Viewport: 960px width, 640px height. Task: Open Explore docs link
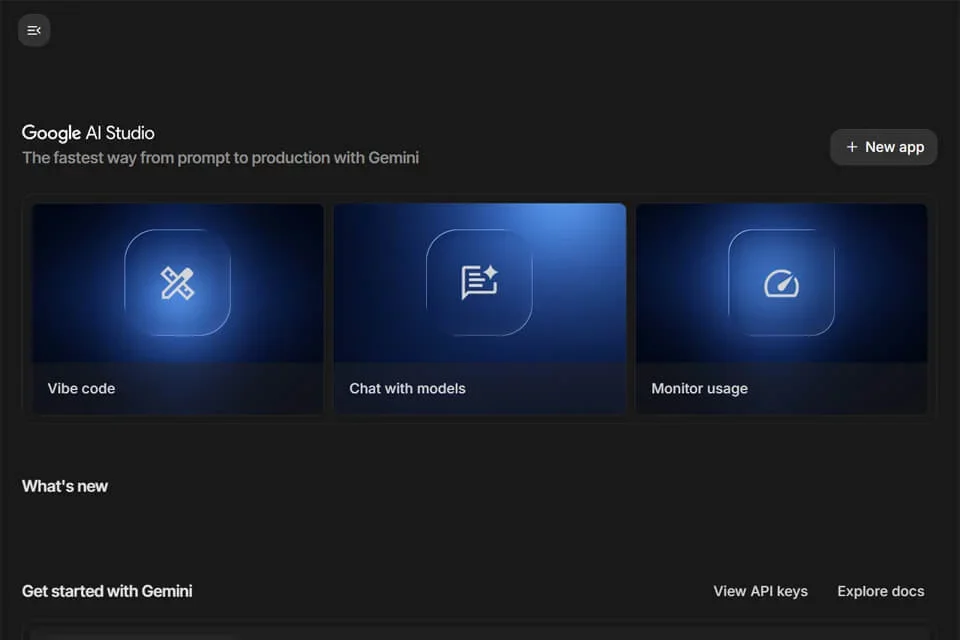click(880, 591)
